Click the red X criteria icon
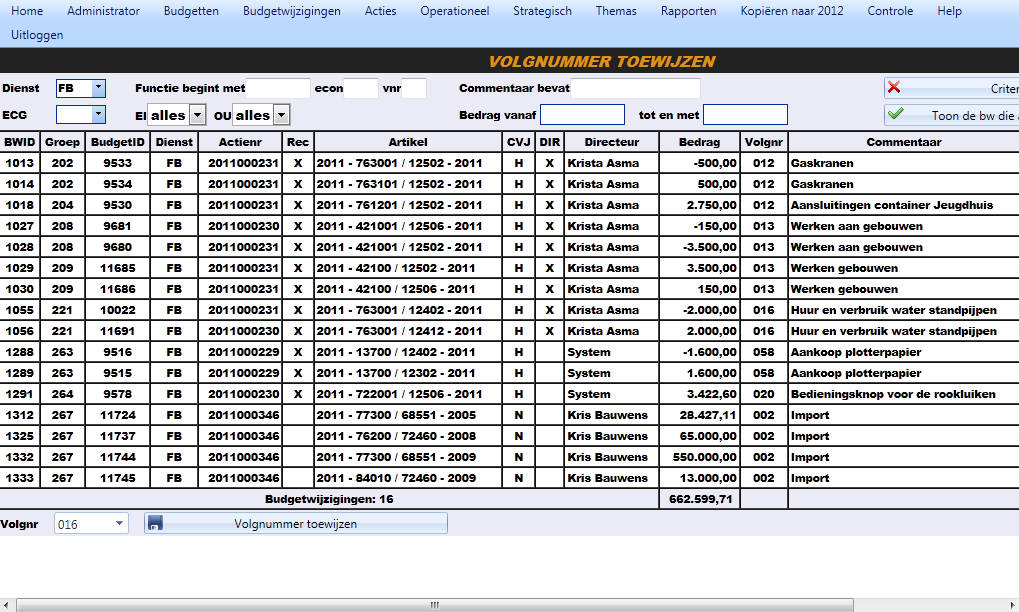 [894, 87]
